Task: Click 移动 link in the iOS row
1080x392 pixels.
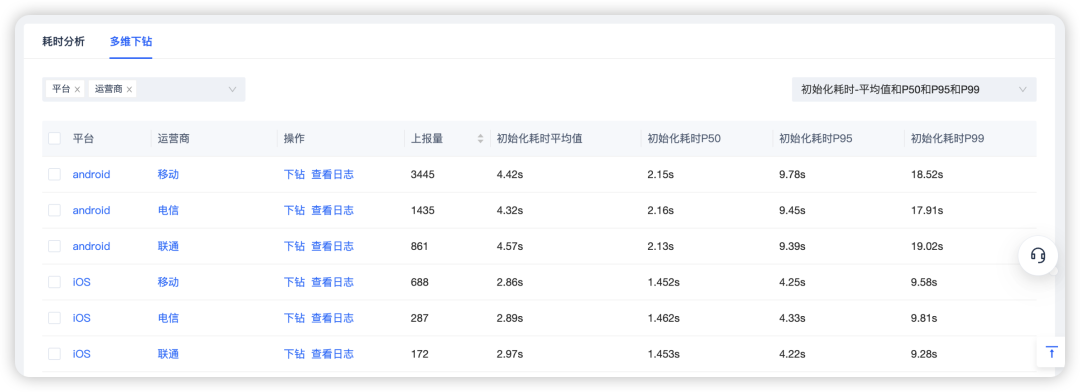Action: tap(168, 282)
